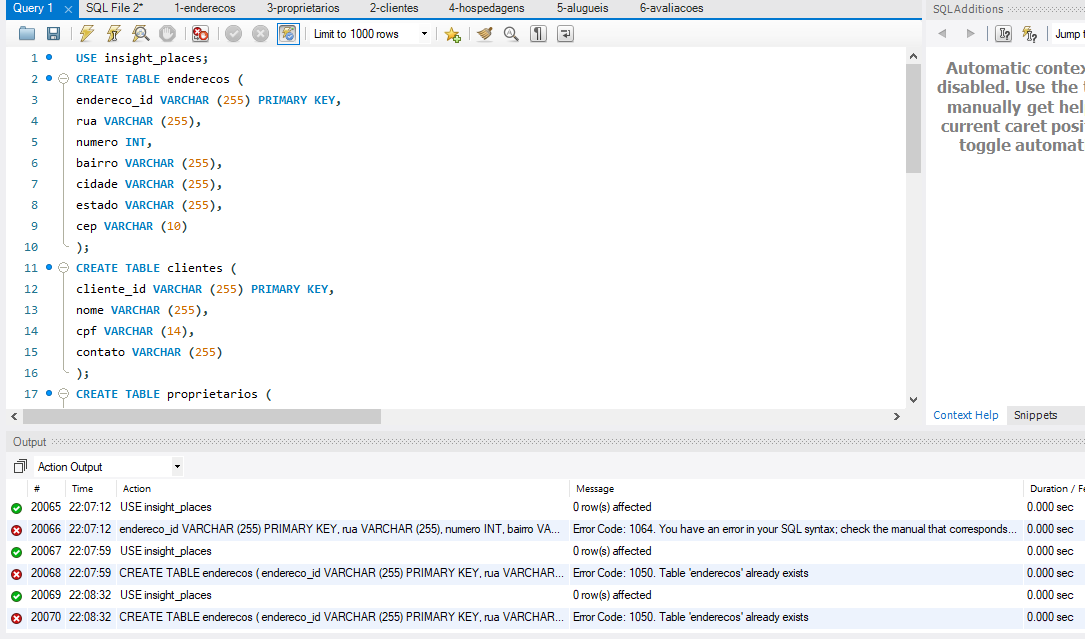Get context help for caret position manually
Screen dimensions: 1085x639
pyautogui.click(x=1003, y=34)
